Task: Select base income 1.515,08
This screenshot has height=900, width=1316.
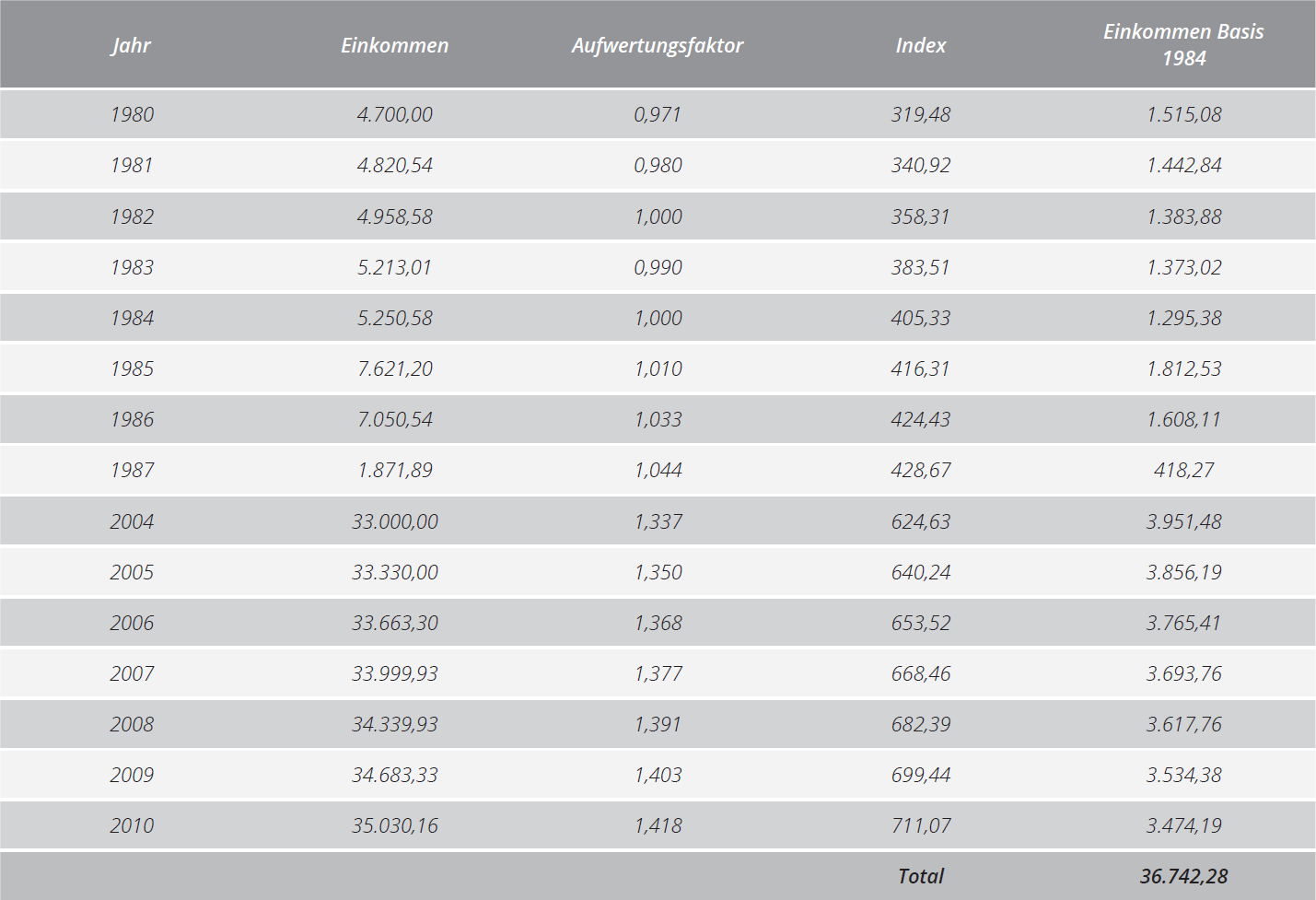Action: tap(1183, 114)
